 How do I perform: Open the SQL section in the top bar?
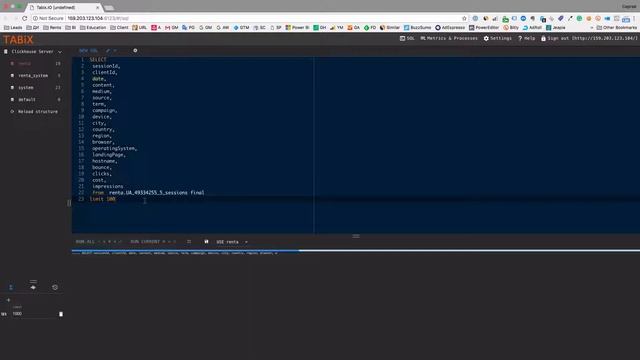point(407,38)
